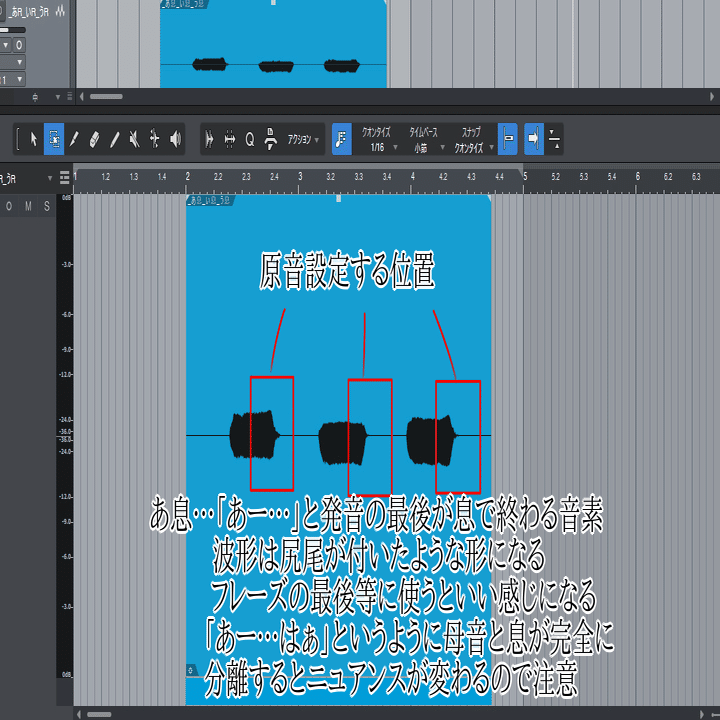Screen dimensions: 720x720
Task: Select the Arrow tool in editor toolbar
Action: pos(34,139)
